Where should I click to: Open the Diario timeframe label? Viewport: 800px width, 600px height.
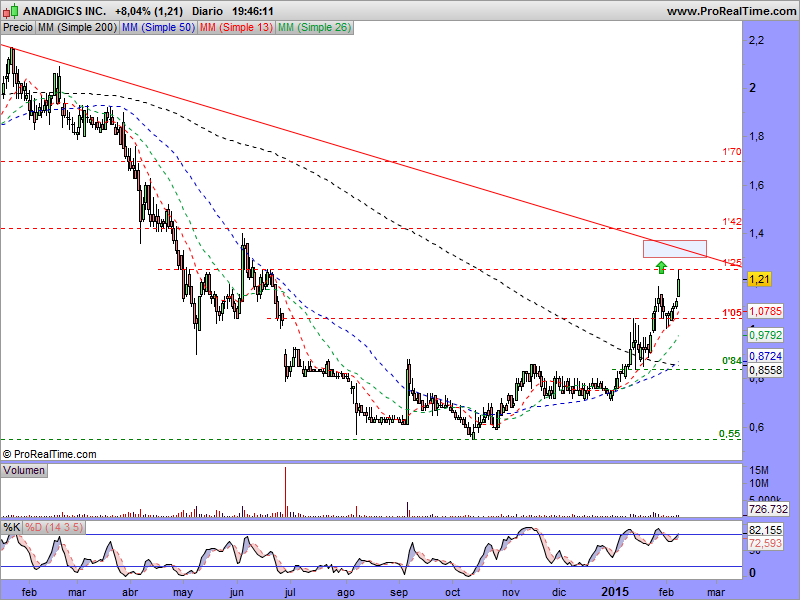[x=208, y=11]
